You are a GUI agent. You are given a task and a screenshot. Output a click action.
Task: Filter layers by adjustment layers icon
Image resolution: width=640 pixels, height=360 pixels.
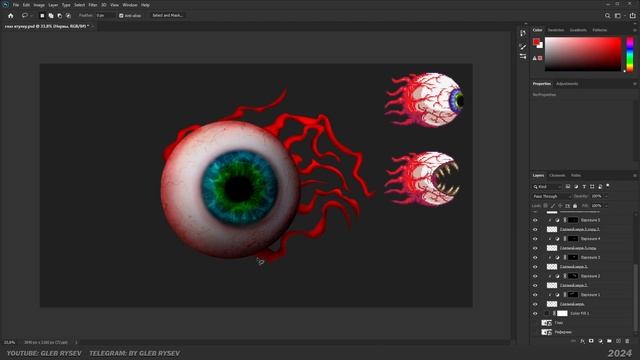click(576, 187)
